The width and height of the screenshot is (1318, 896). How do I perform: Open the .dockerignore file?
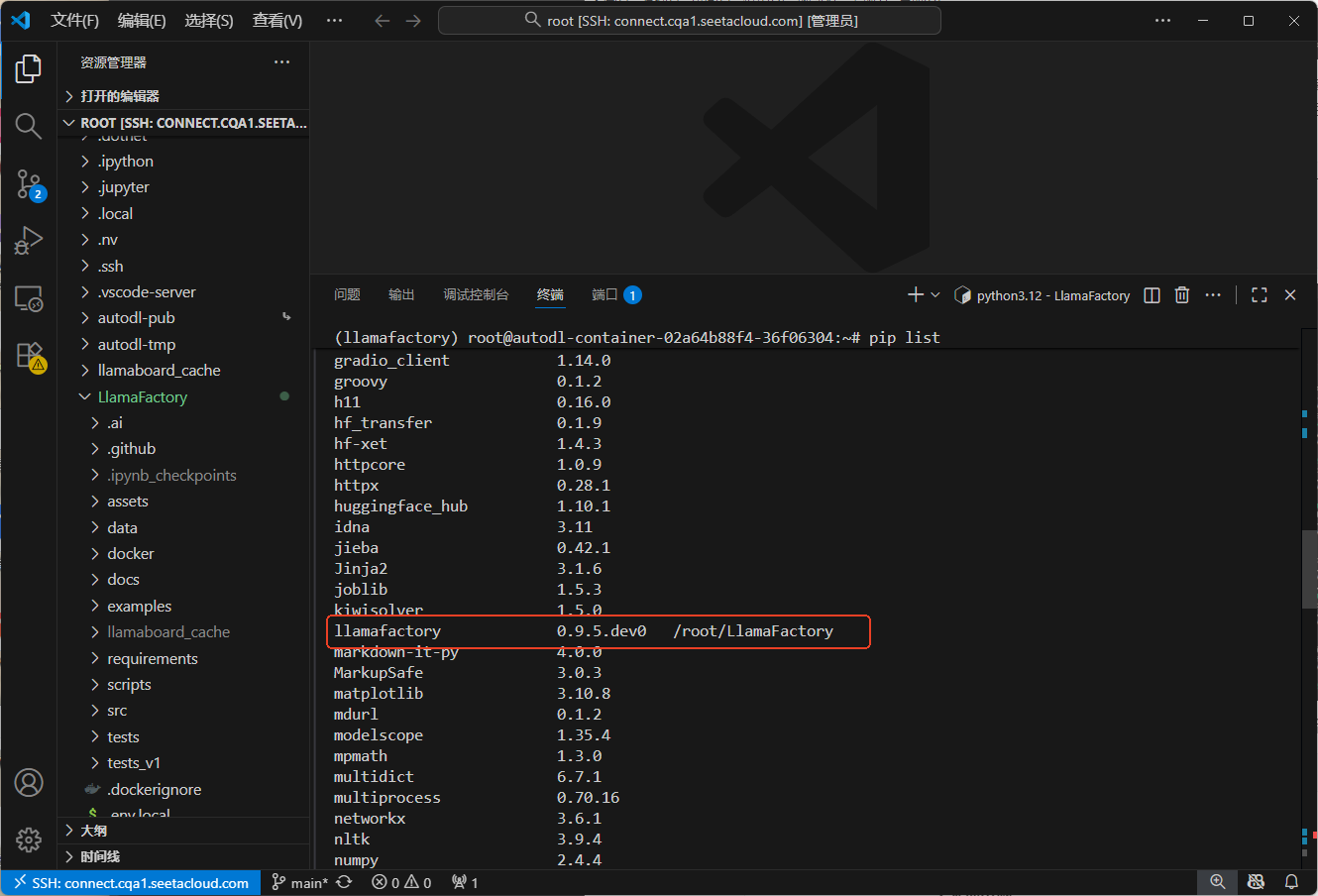pos(183,789)
